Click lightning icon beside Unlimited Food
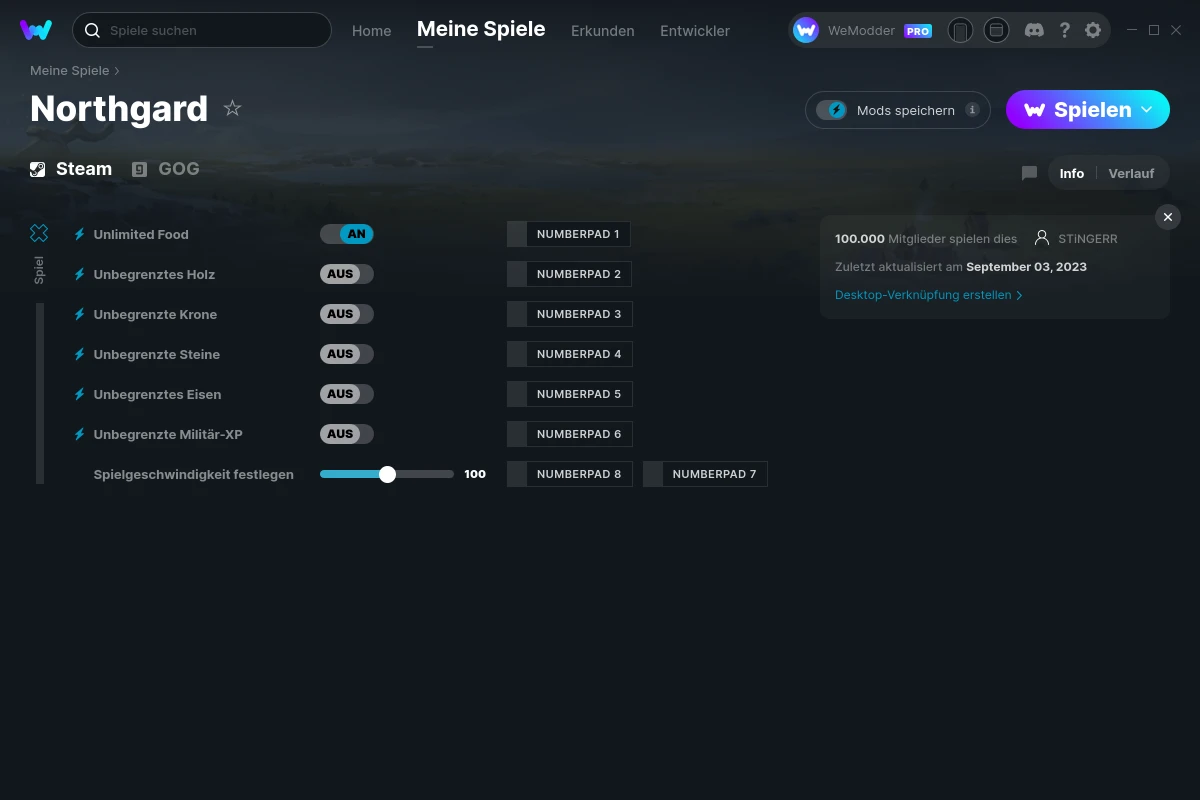The height and width of the screenshot is (800, 1200). 80,234
